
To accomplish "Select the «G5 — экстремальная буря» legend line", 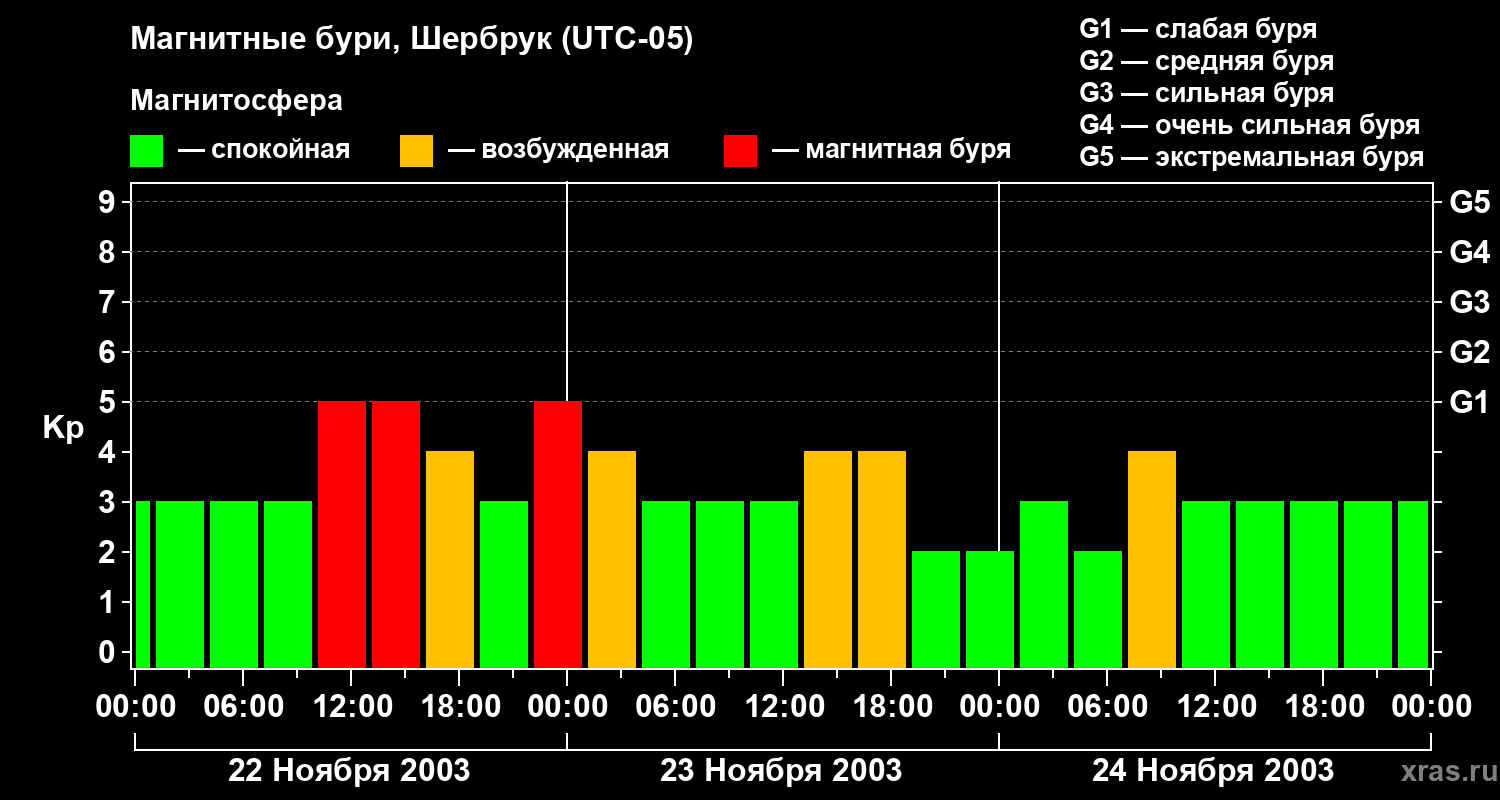I will click(1252, 157).
